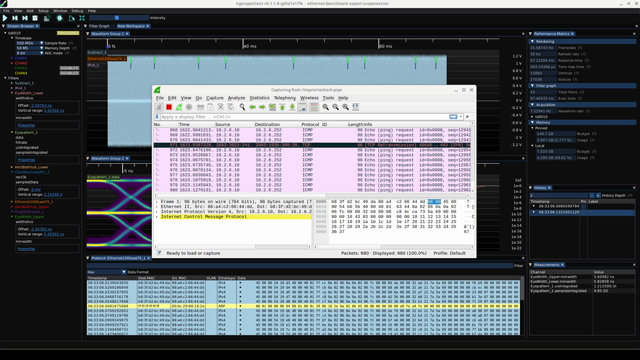Zoom out Wireshark packet text
640x360 pixels.
click(336, 107)
